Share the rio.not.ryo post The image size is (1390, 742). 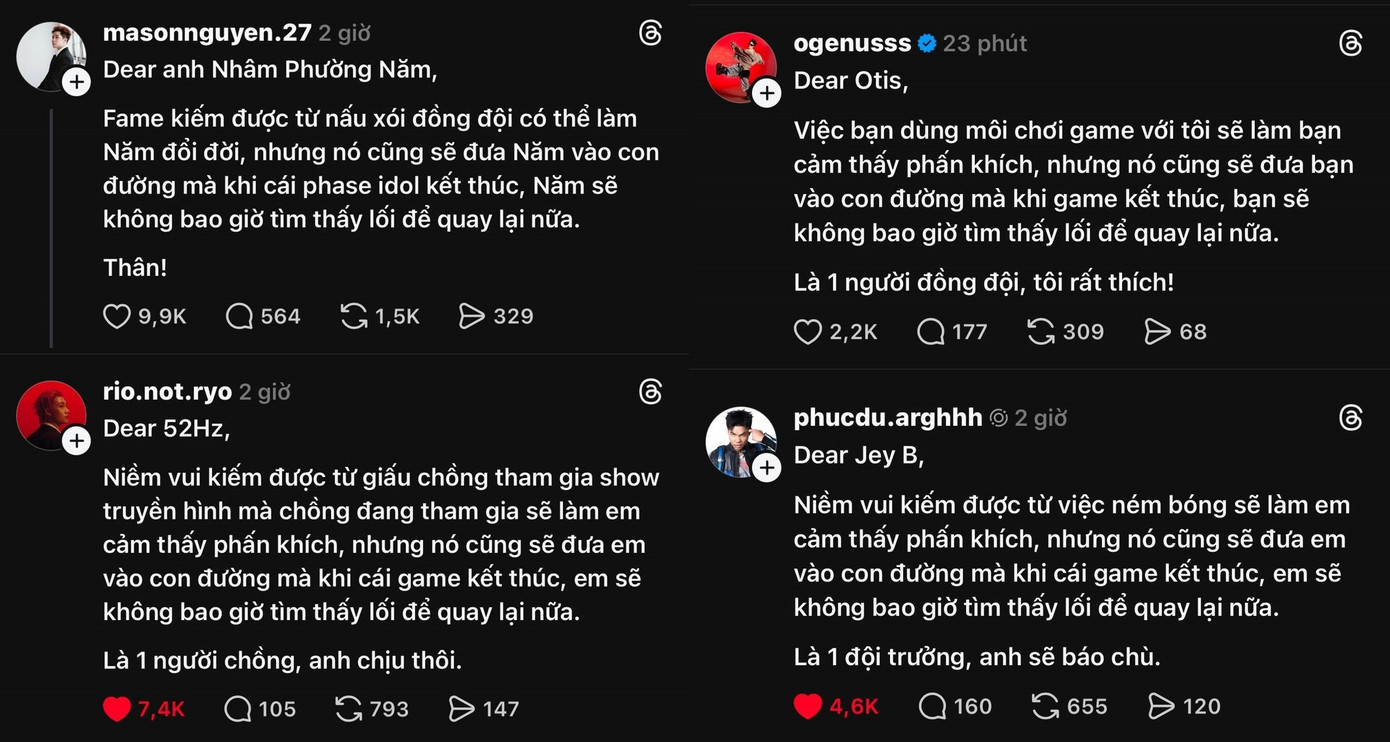[461, 709]
